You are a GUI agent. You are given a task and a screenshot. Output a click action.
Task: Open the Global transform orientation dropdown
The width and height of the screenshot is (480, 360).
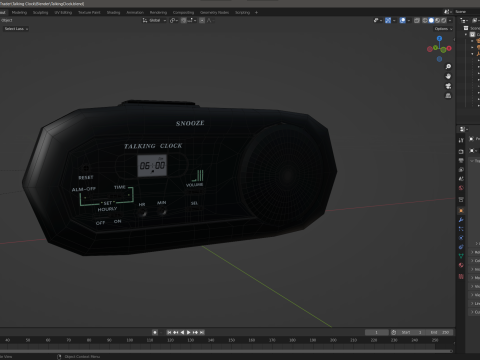click(x=154, y=20)
